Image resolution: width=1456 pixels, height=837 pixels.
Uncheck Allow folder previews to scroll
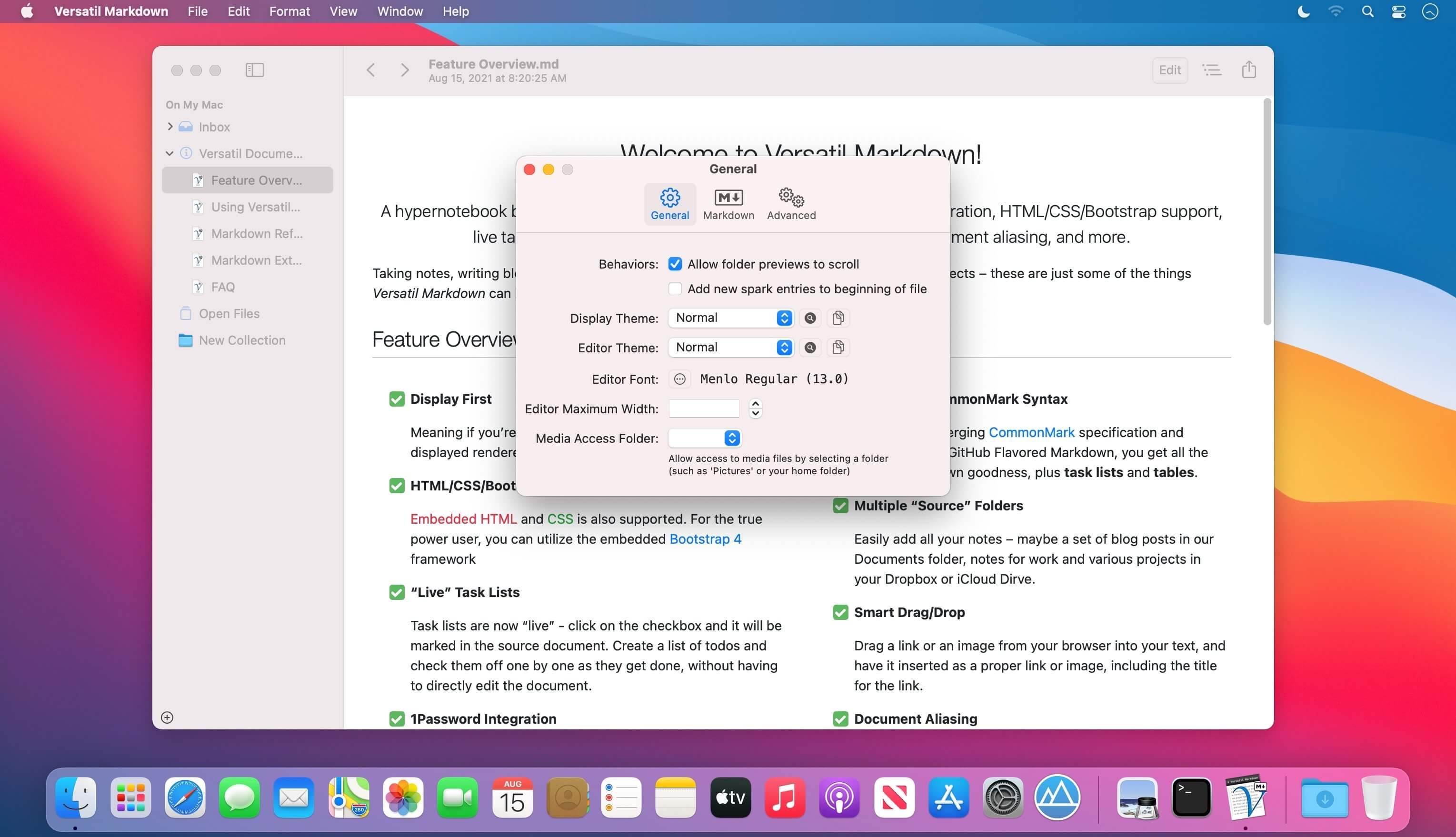click(x=675, y=264)
